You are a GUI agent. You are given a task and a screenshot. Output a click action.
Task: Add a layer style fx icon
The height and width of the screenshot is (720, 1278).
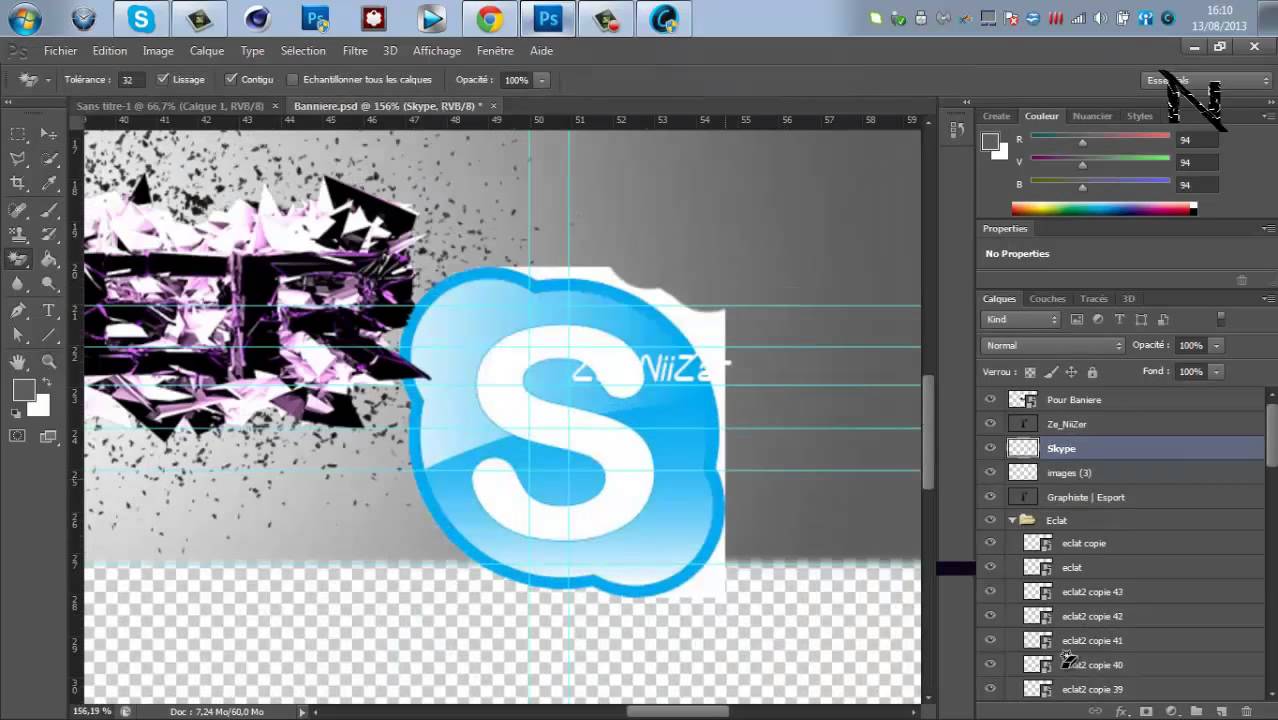pyautogui.click(x=1121, y=711)
